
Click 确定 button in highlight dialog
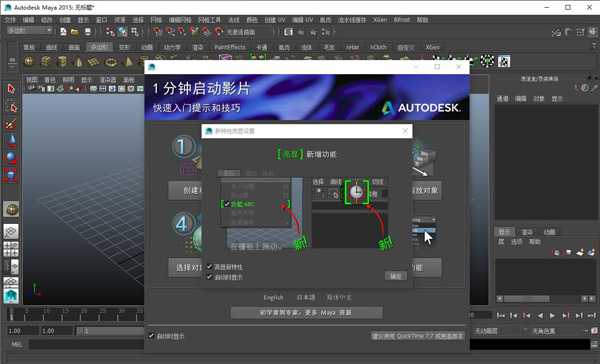point(395,276)
